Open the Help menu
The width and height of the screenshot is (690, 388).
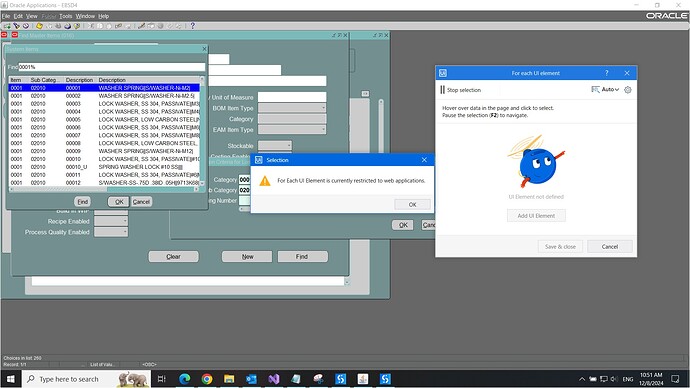click(103, 16)
